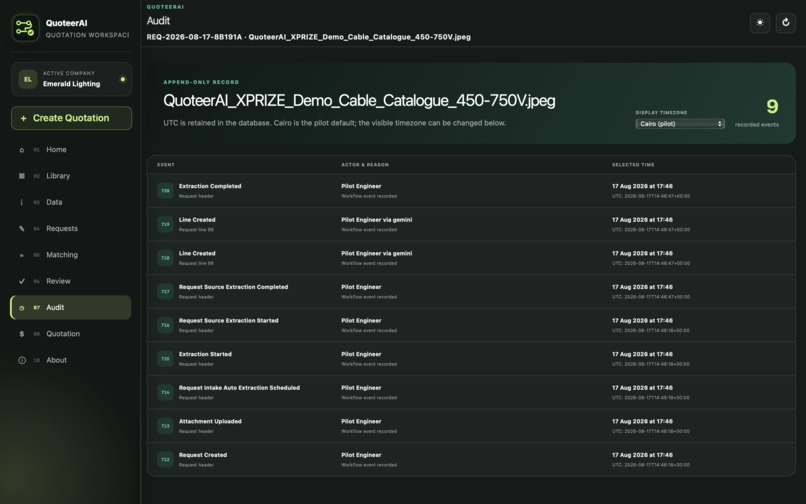Screen dimensions: 806x504
Task: Click the large file name heading
Action: pyautogui.click(x=359, y=101)
